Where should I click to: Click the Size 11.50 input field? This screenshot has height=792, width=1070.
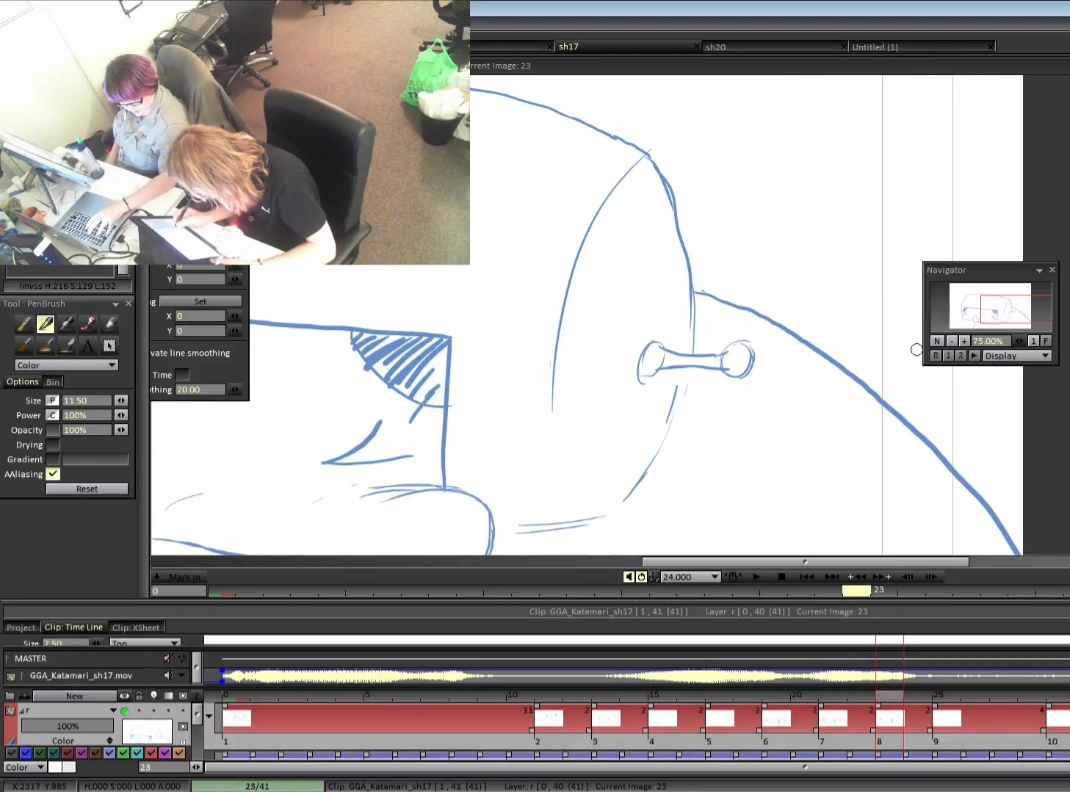pyautogui.click(x=86, y=400)
